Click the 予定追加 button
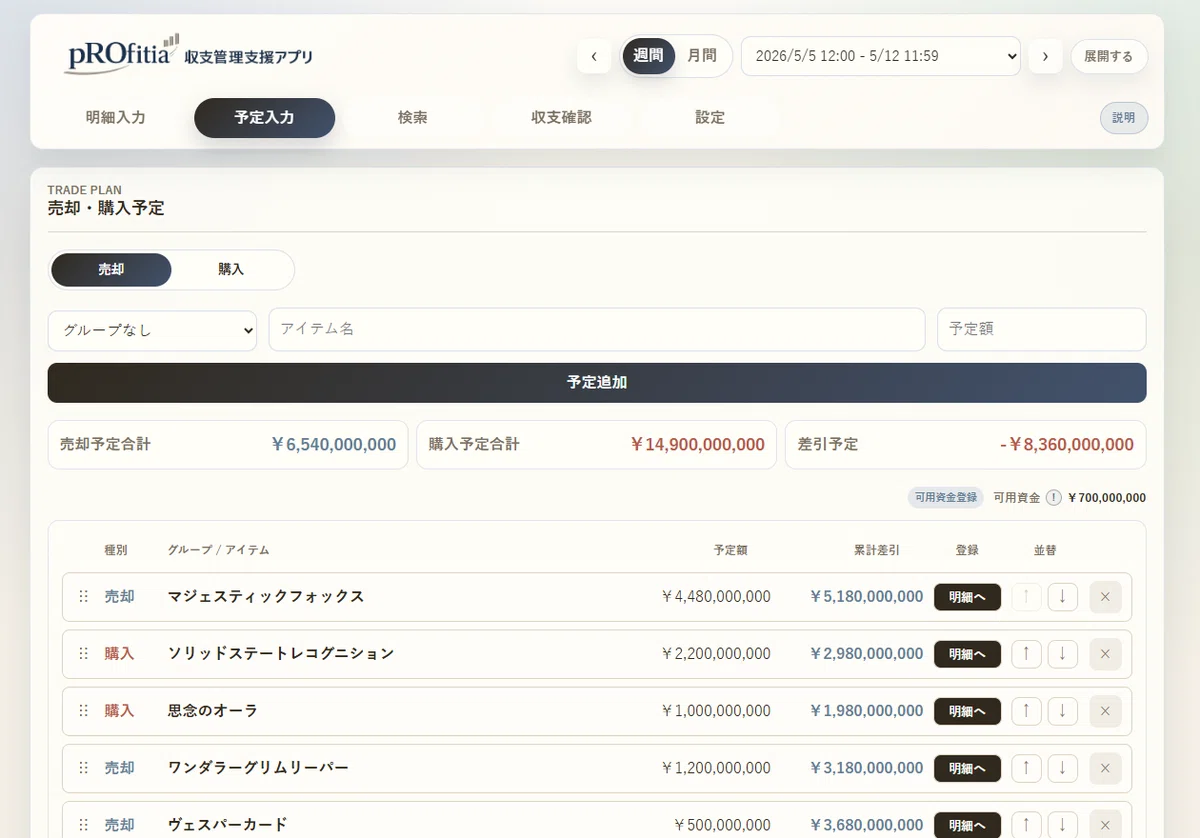Image resolution: width=1200 pixels, height=838 pixels. click(597, 383)
